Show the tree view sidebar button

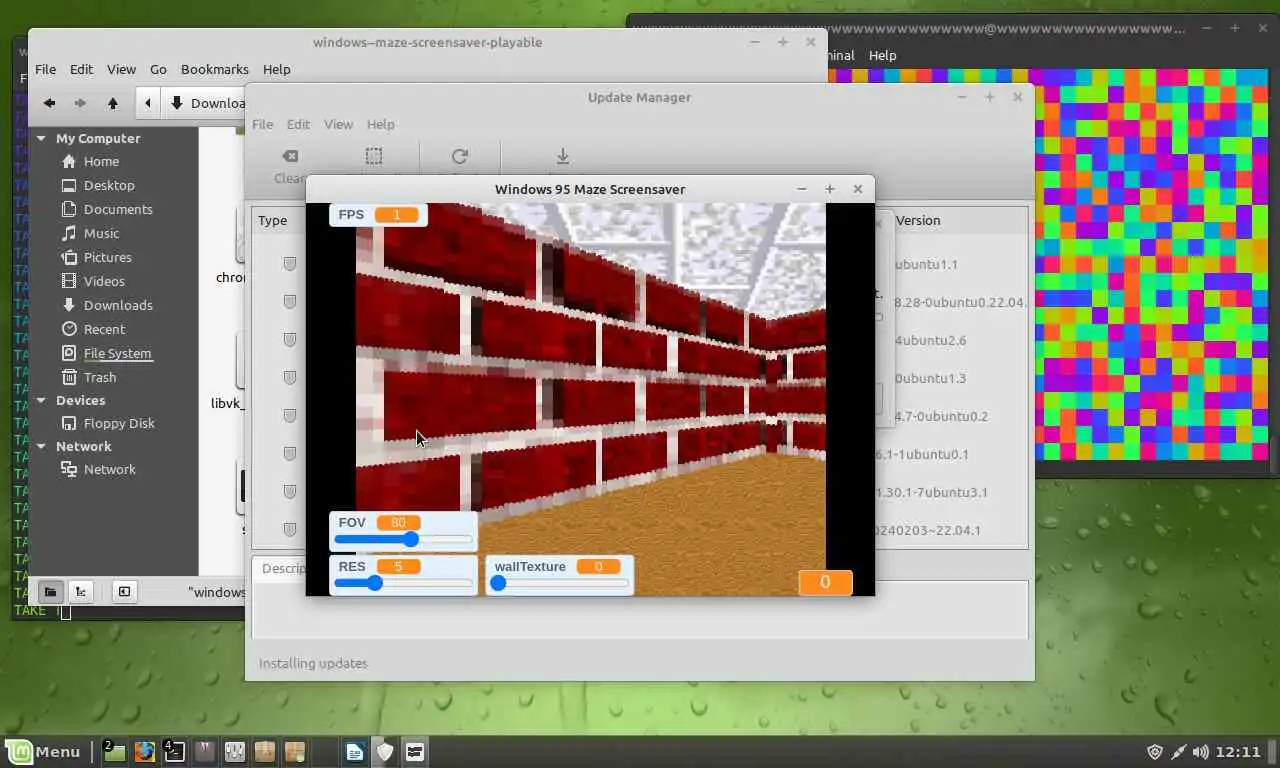tap(81, 591)
